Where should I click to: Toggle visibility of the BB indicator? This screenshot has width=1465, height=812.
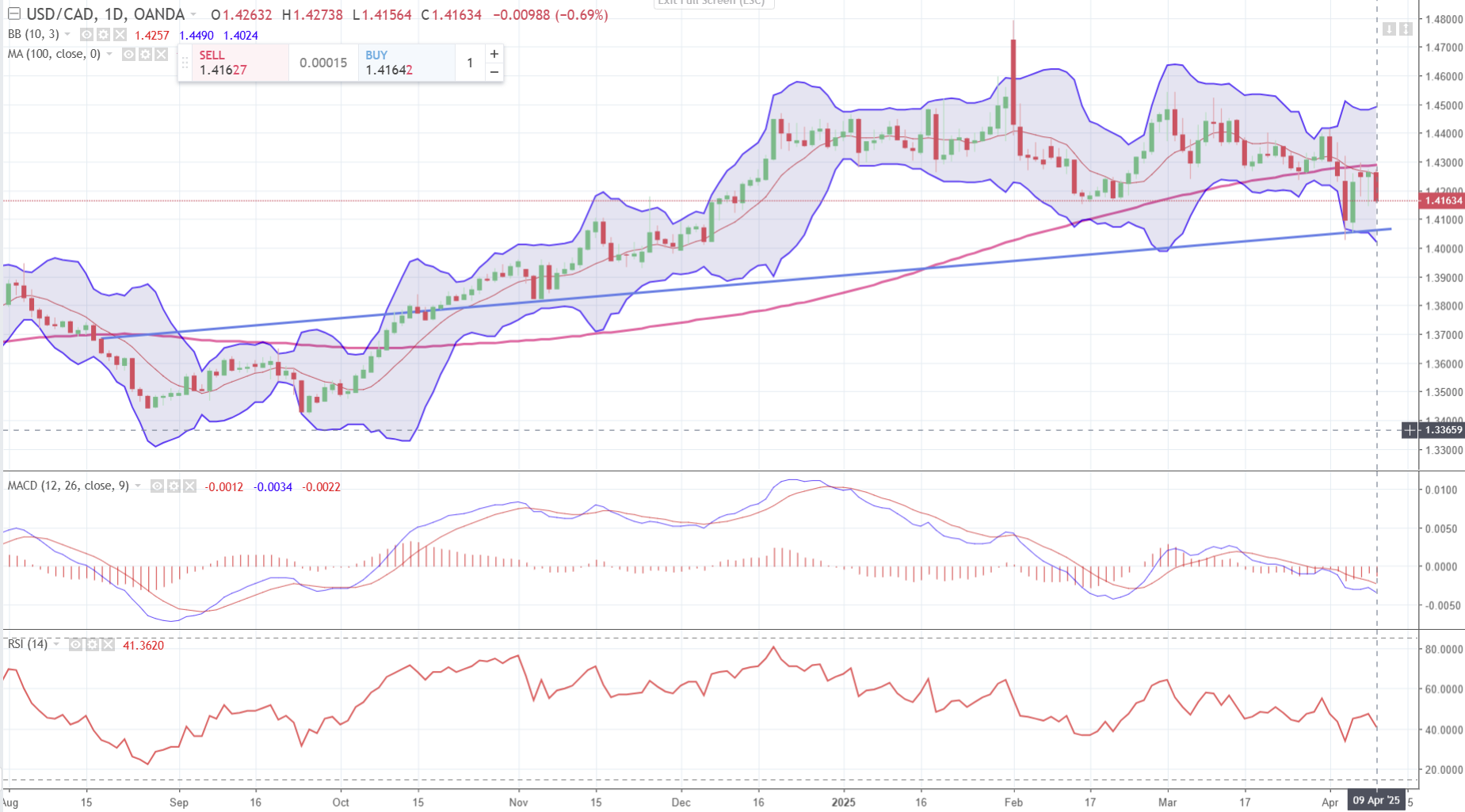(x=86, y=35)
